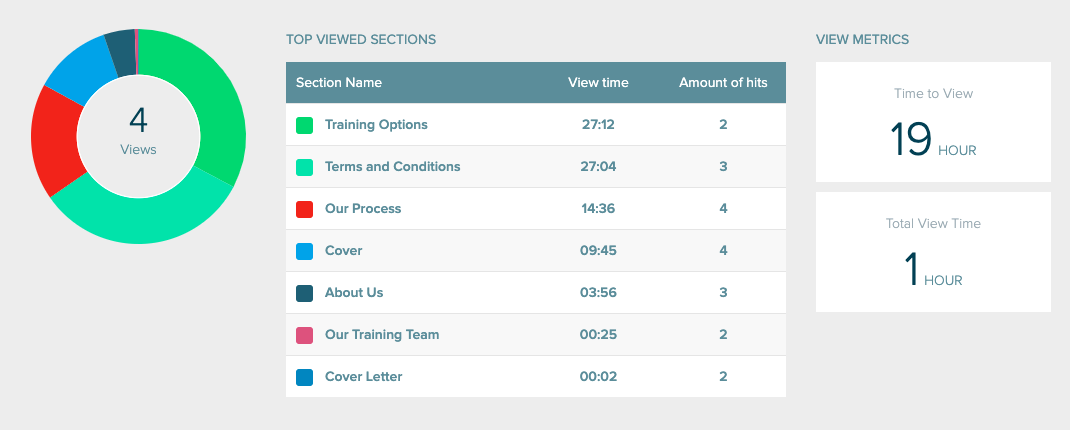Click the blue Cover Letter swatch

pos(304,377)
